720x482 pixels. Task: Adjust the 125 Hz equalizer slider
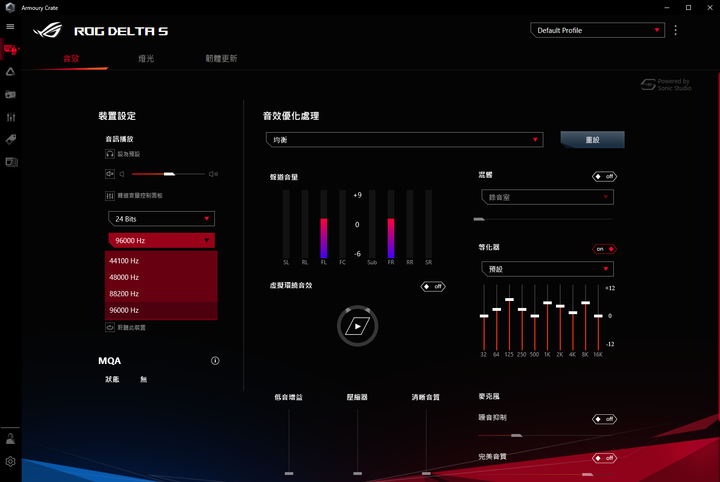[x=509, y=300]
